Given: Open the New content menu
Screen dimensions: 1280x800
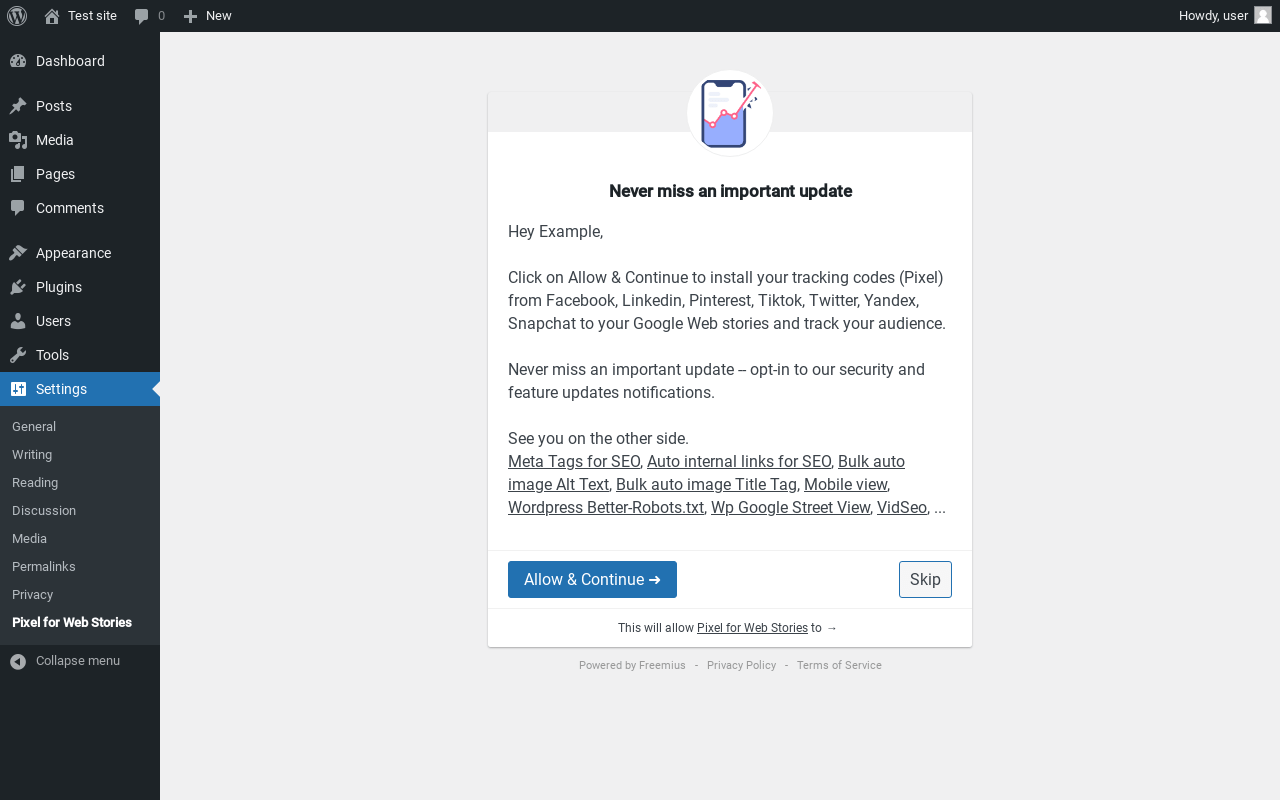Looking at the screenshot, I should pos(207,16).
